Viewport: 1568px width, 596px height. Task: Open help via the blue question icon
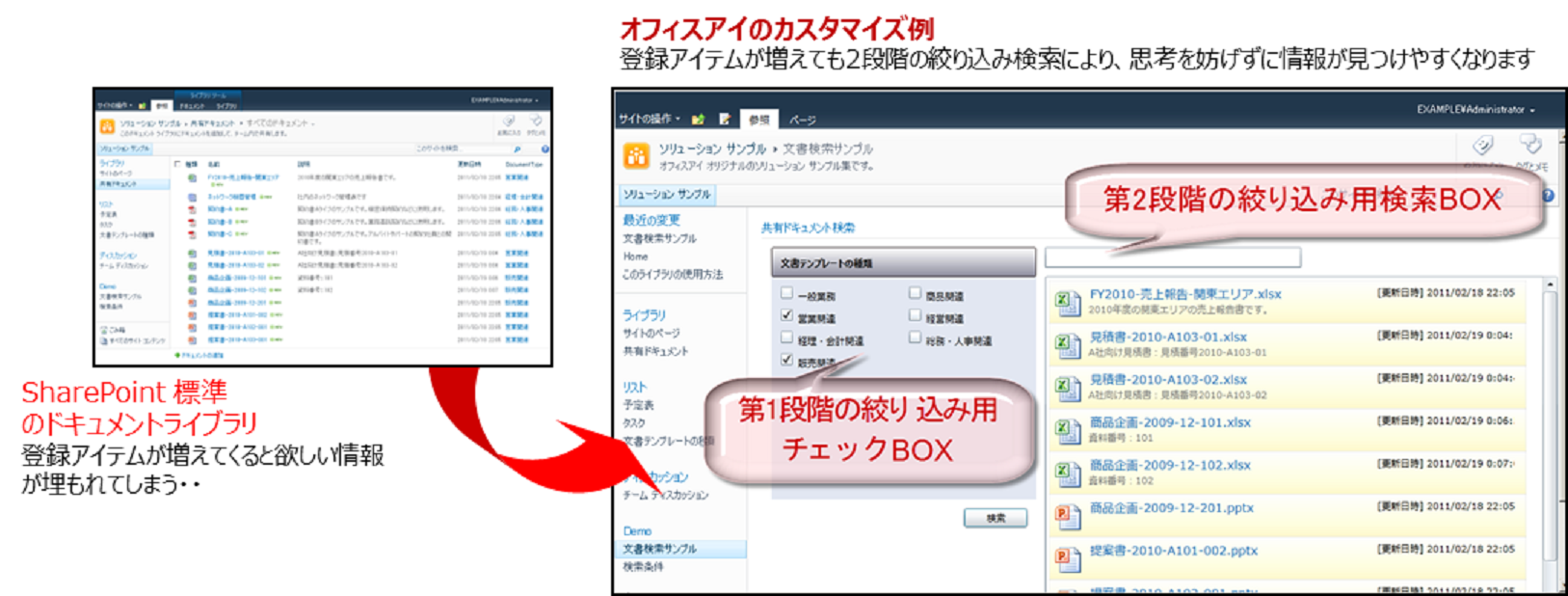tap(1548, 195)
